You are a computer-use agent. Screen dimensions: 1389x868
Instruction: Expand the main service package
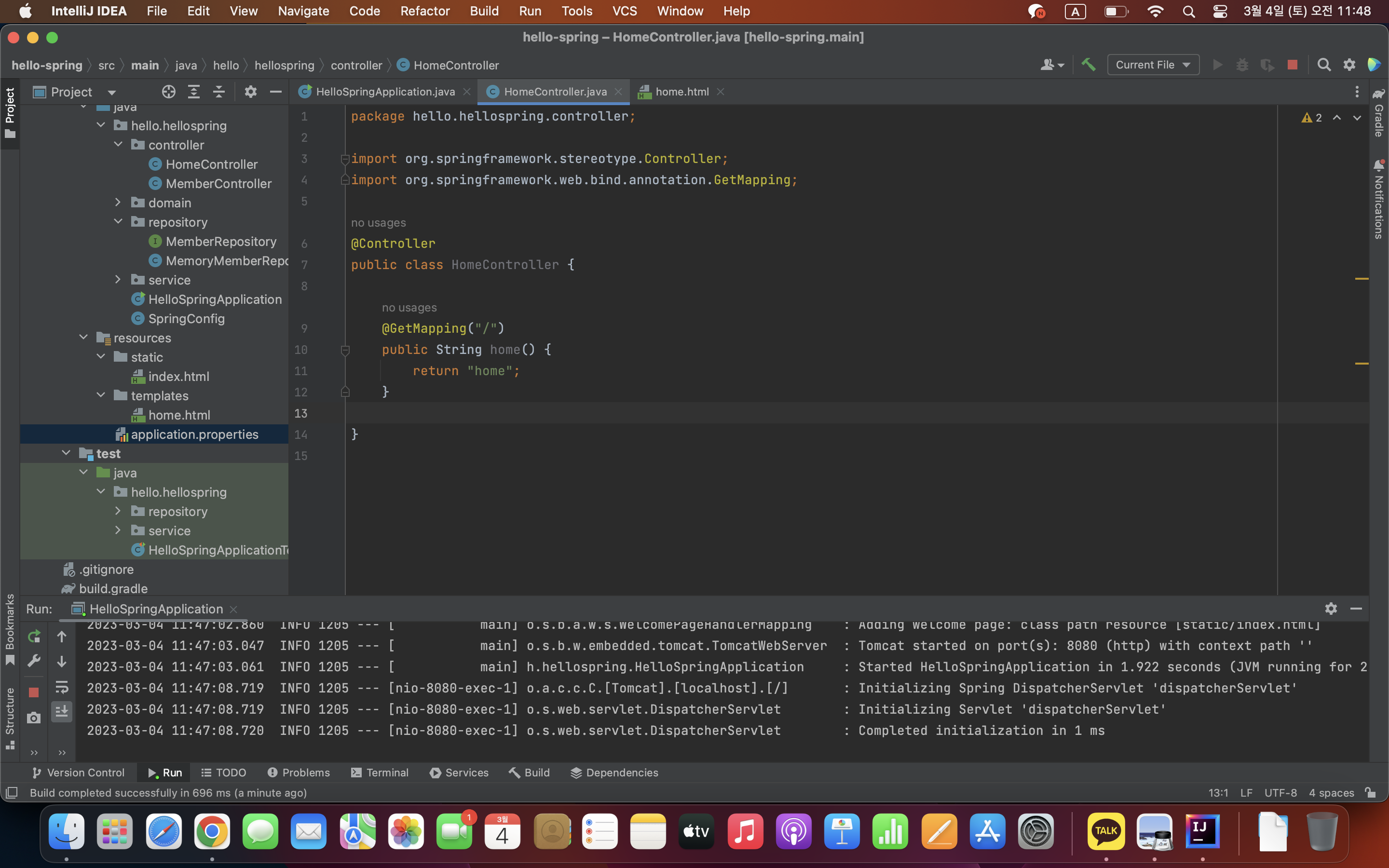pyautogui.click(x=118, y=280)
